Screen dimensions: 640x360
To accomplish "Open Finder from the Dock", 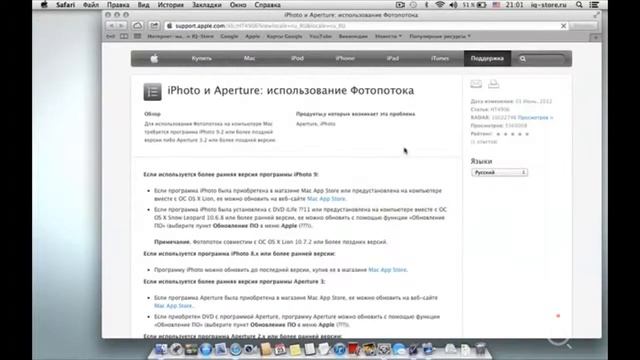I will click(161, 349).
